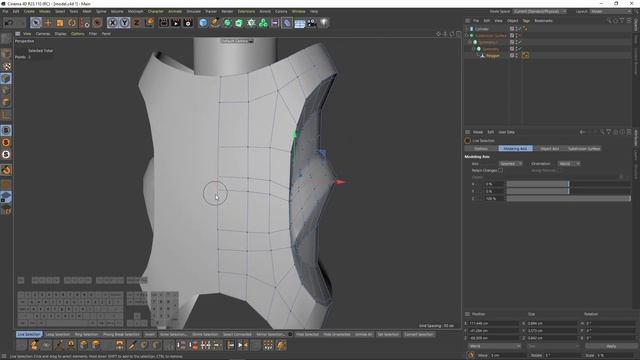Click the Undo arrow icon
The width and height of the screenshot is (640, 360).
(x=9, y=23)
